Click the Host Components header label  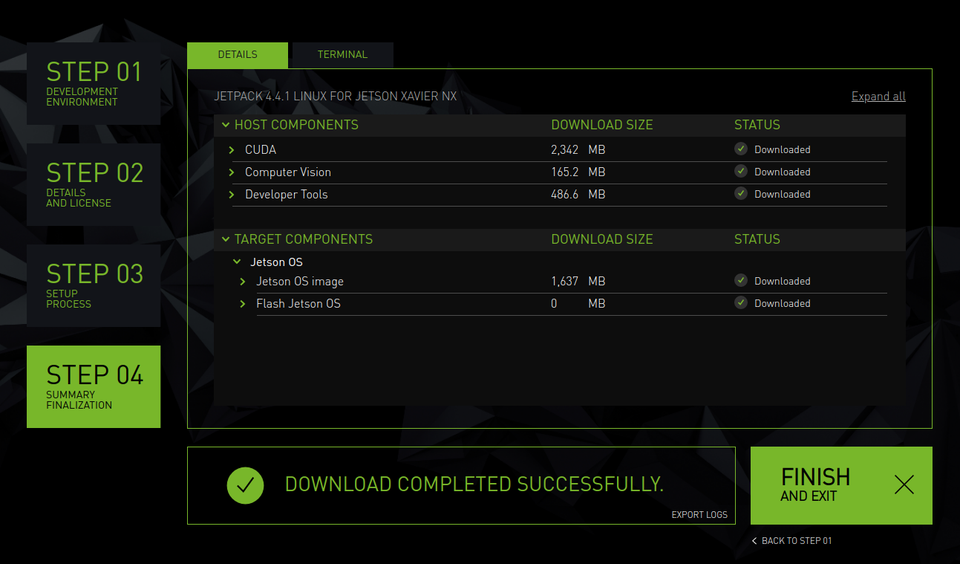(x=296, y=125)
